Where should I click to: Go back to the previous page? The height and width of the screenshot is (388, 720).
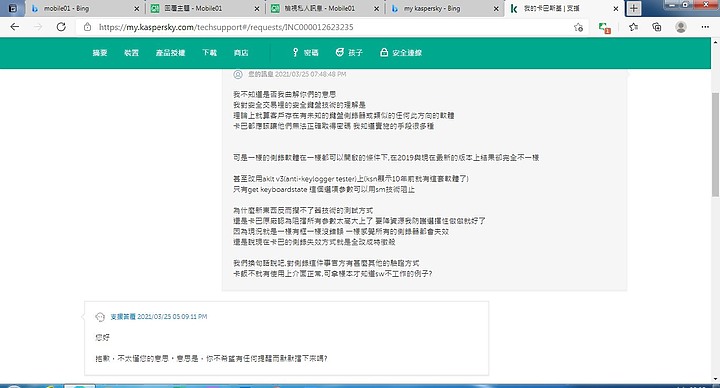tap(15, 27)
